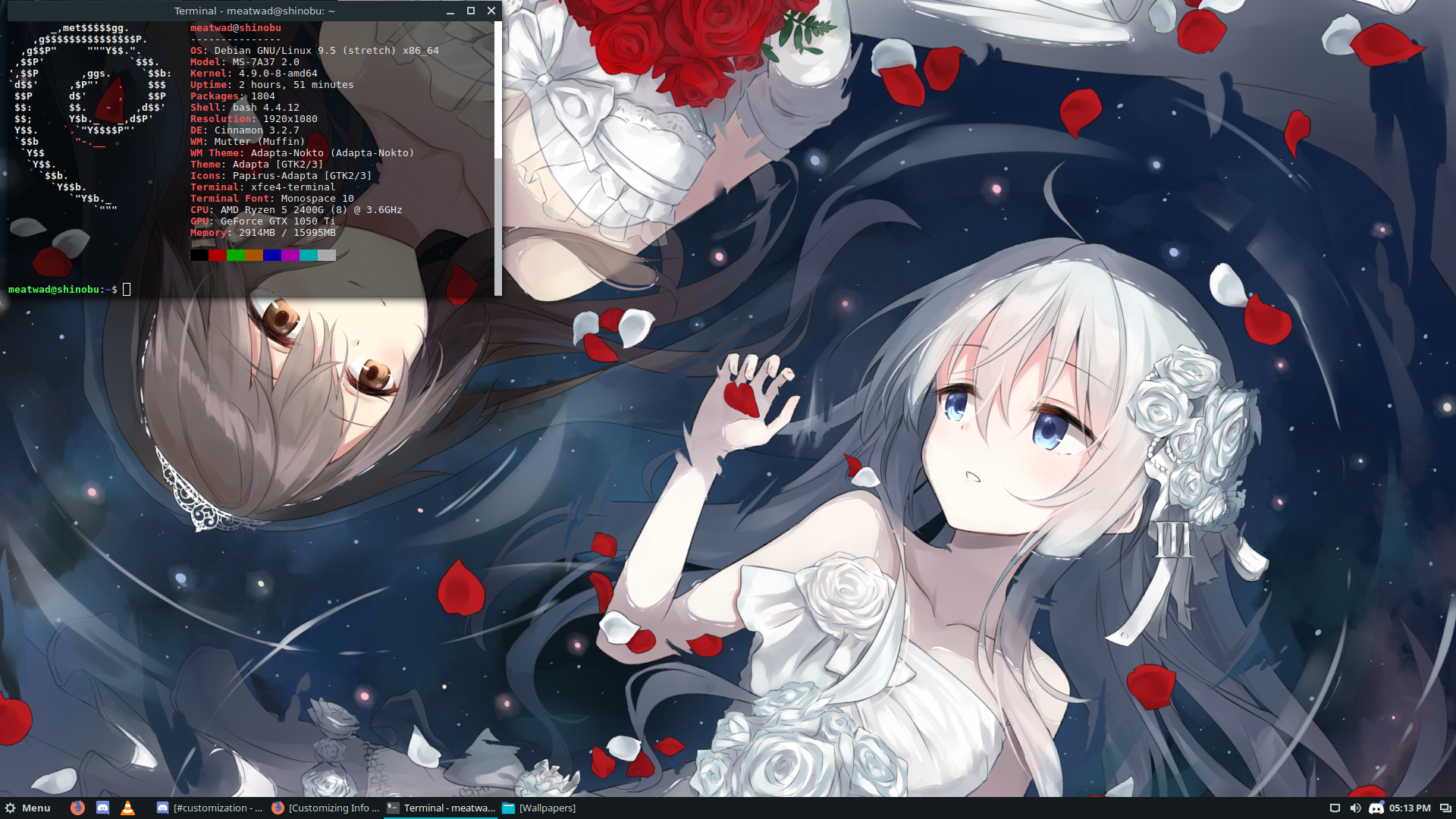1456x819 pixels.
Task: Switch to the Customizing Info Firefox window
Action: 325,808
